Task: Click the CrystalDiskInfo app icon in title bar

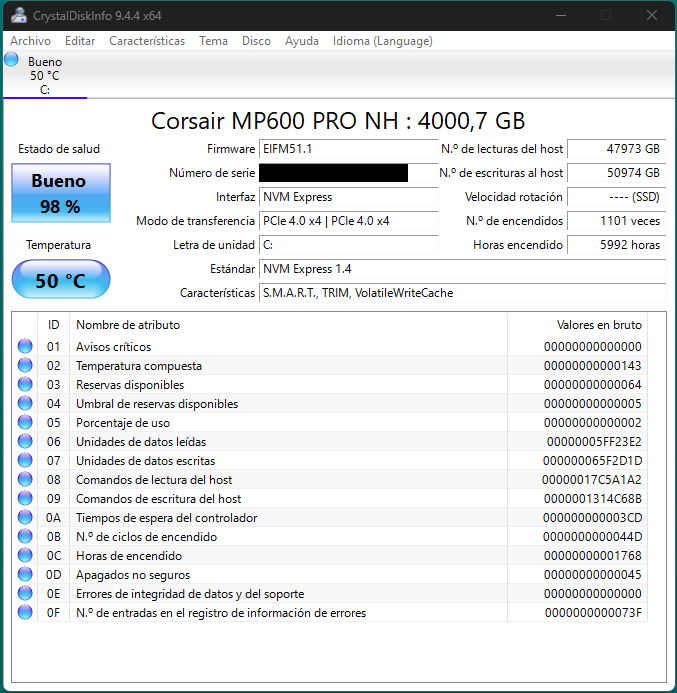Action: (19, 15)
